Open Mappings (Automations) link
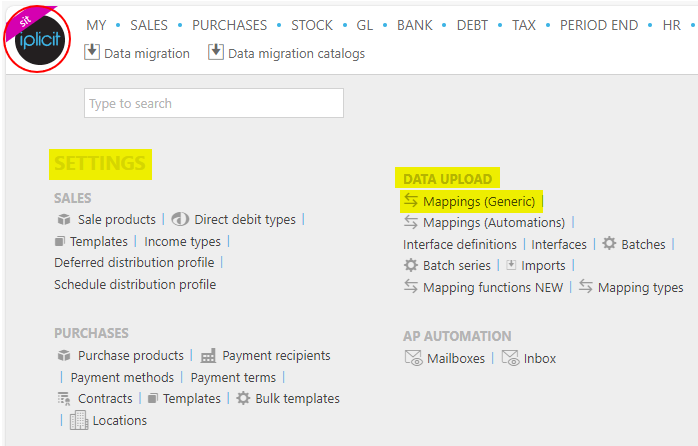The image size is (698, 446). [494, 223]
